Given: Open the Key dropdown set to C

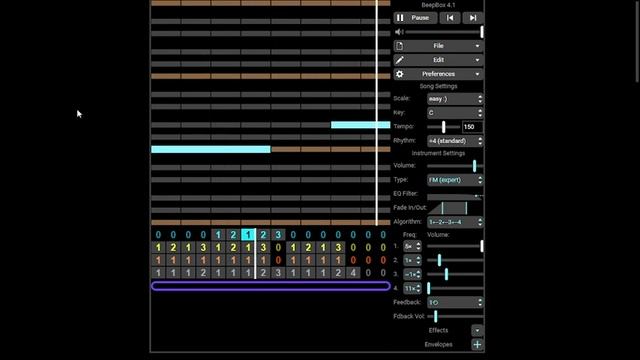Looking at the screenshot, I should [455, 113].
